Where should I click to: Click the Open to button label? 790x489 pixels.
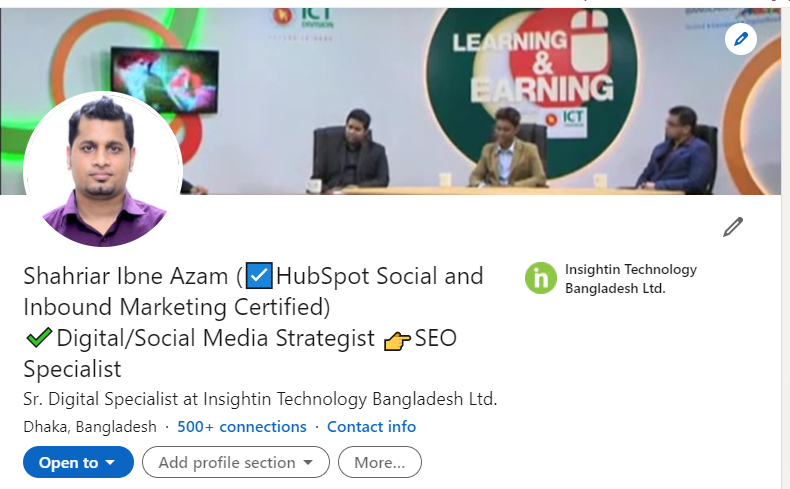click(x=69, y=462)
